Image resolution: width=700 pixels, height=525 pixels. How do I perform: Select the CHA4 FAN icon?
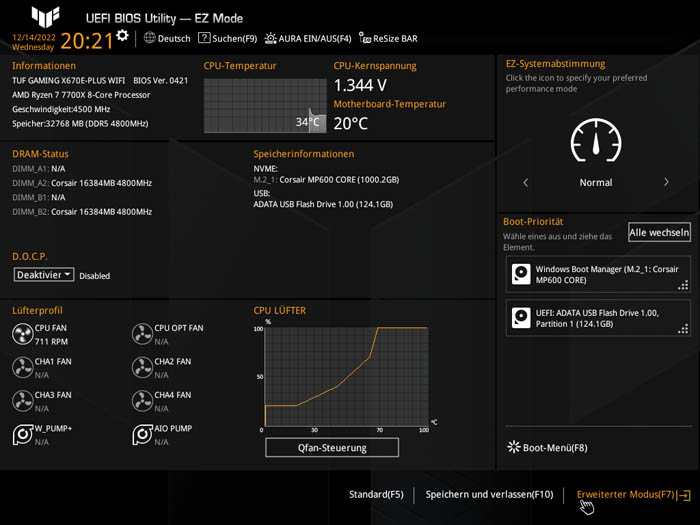click(x=142, y=401)
